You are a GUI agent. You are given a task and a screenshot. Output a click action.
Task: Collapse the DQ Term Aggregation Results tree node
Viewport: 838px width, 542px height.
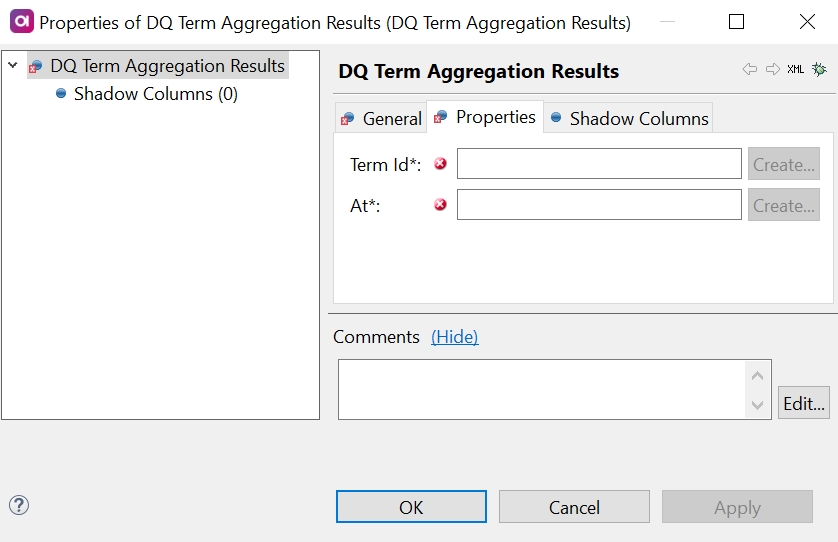click(x=13, y=66)
